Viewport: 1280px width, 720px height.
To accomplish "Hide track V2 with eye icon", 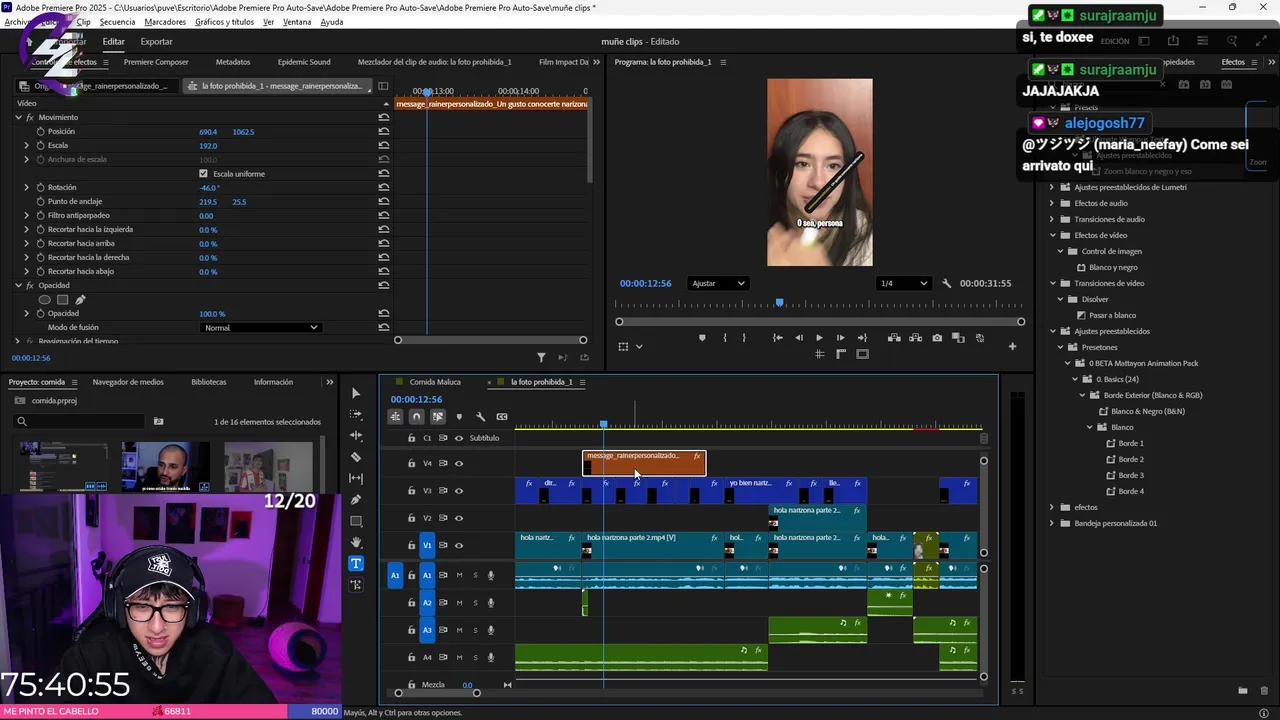I will [459, 518].
